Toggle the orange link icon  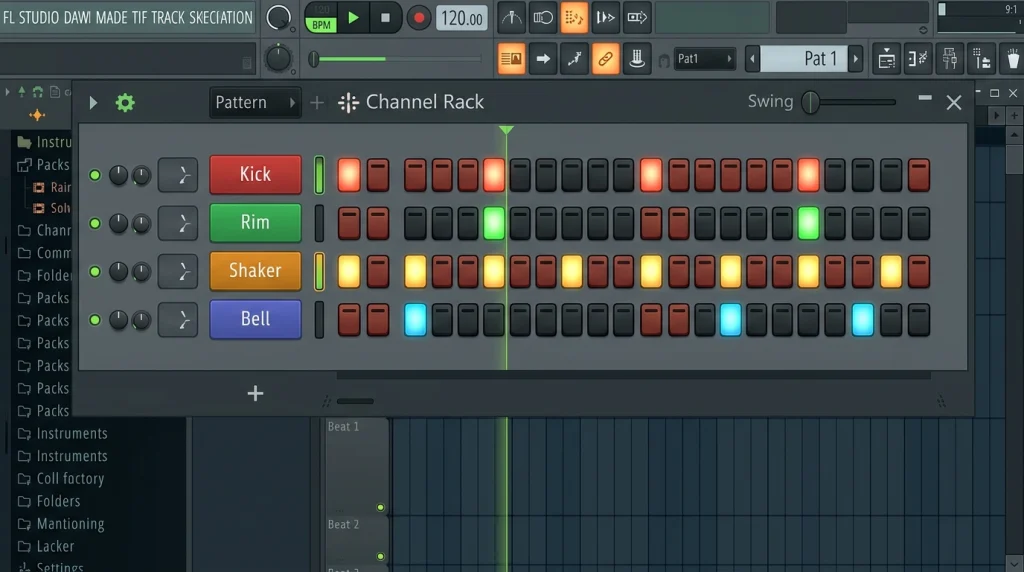click(x=605, y=59)
